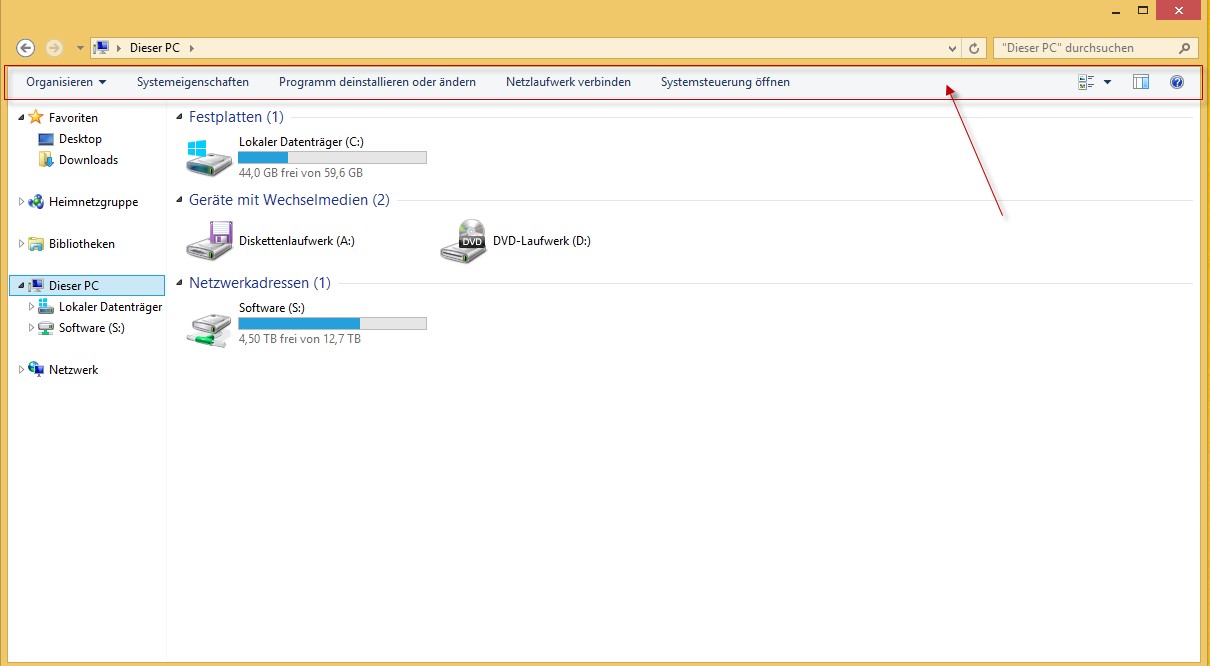Open the address bar history dropdown

952,48
